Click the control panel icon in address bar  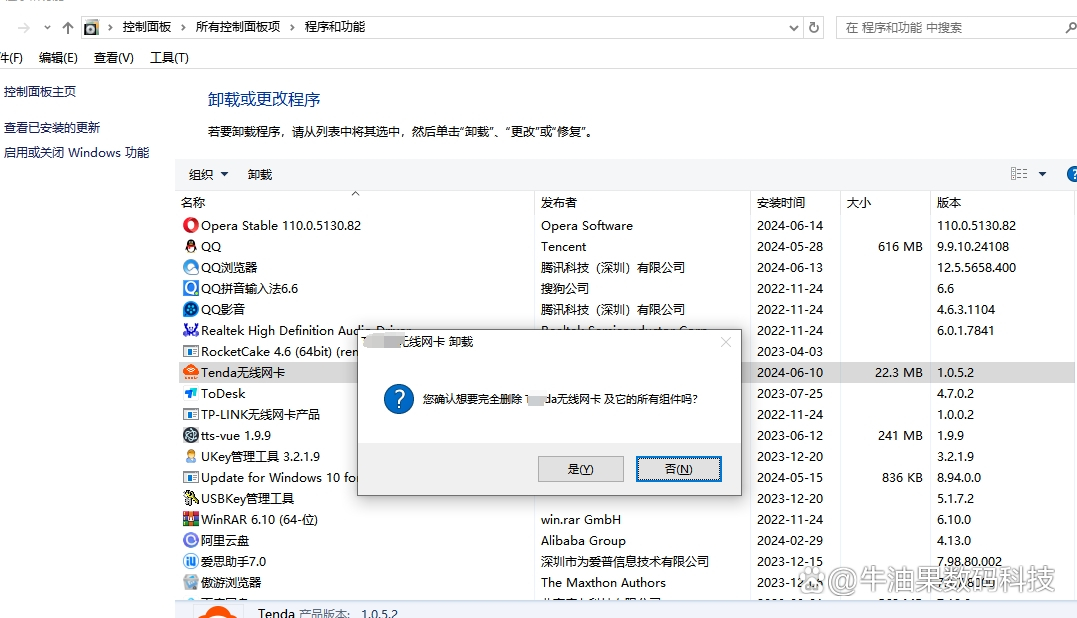coord(91,27)
